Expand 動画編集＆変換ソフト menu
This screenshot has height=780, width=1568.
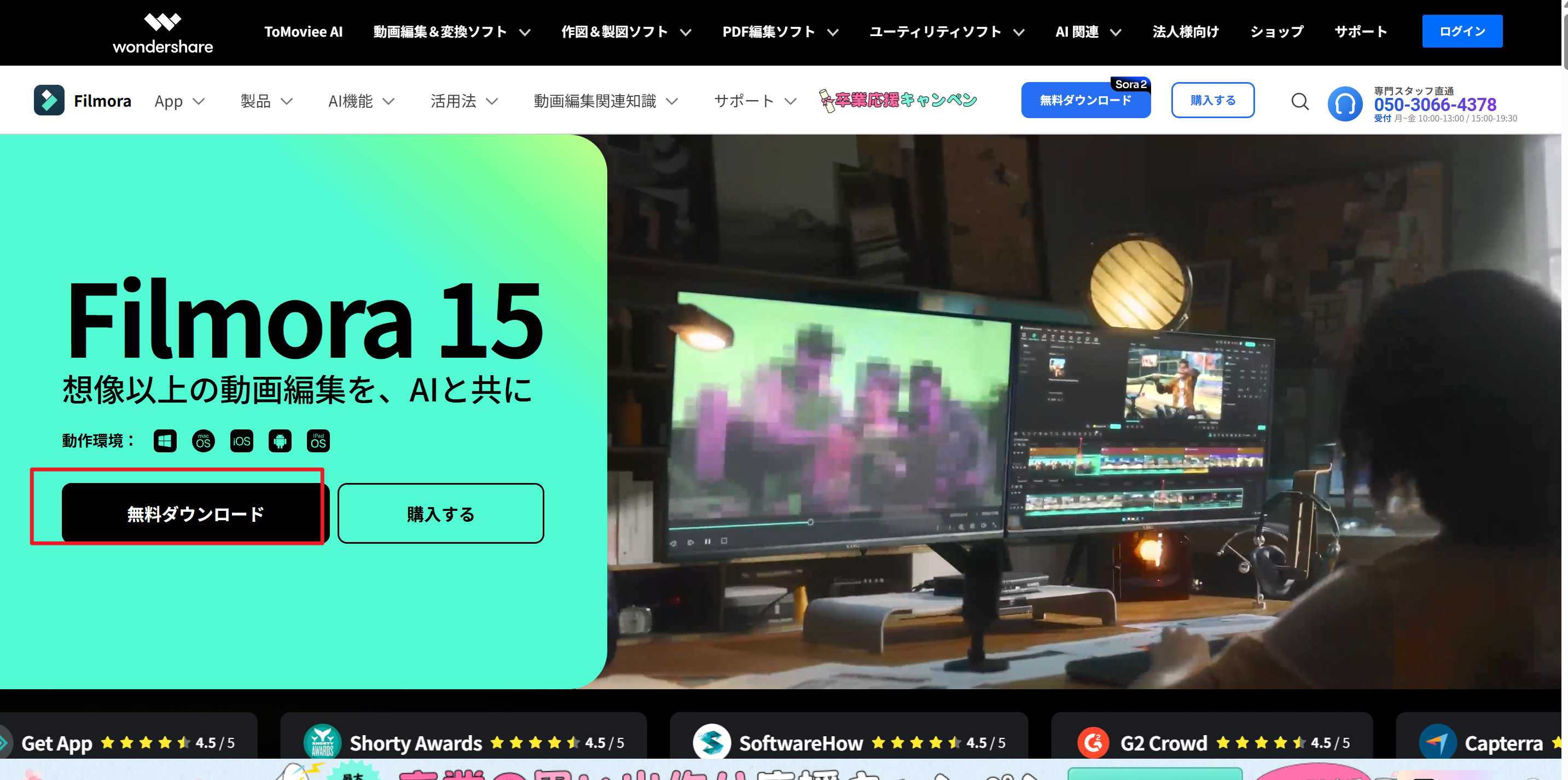pos(452,32)
